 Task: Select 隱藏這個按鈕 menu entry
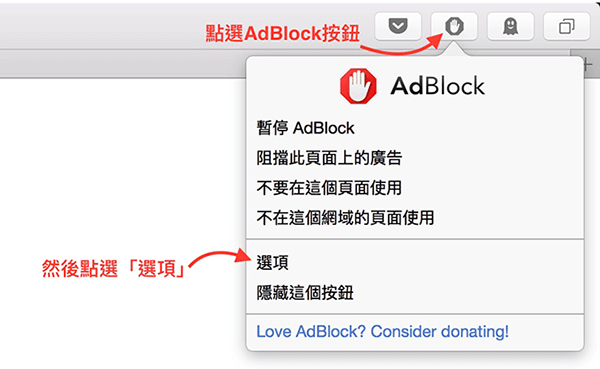tap(305, 293)
